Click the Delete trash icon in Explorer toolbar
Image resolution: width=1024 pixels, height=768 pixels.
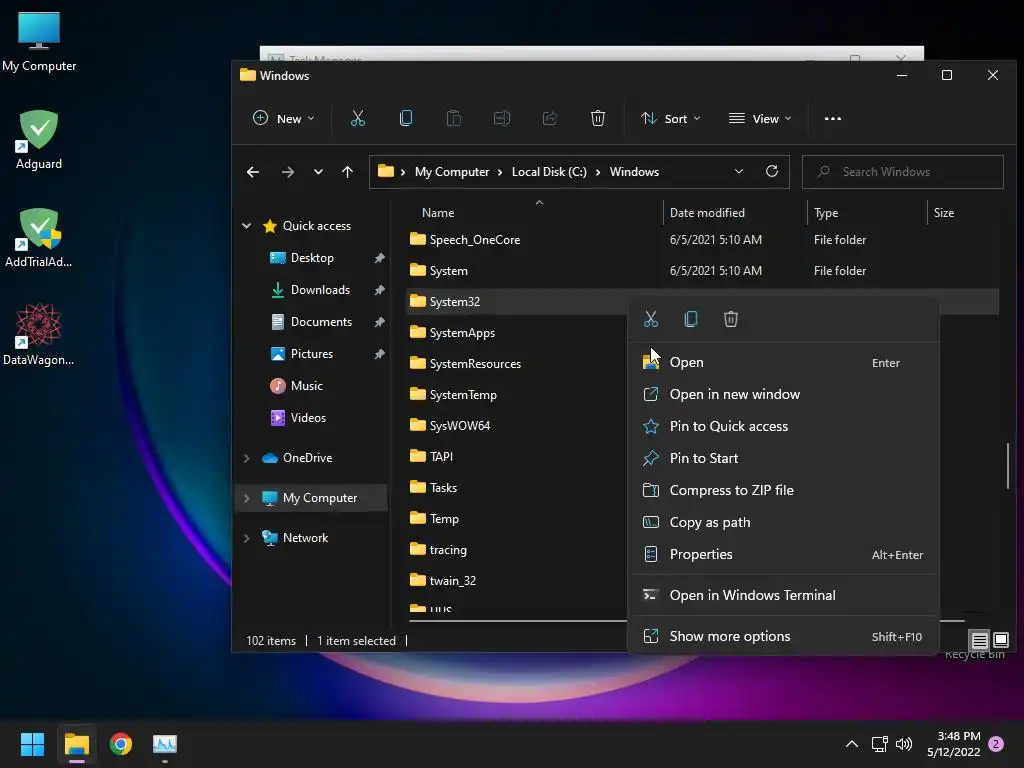pos(598,118)
